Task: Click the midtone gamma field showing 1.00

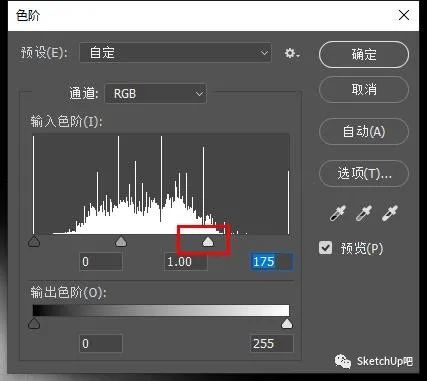Action: point(186,262)
